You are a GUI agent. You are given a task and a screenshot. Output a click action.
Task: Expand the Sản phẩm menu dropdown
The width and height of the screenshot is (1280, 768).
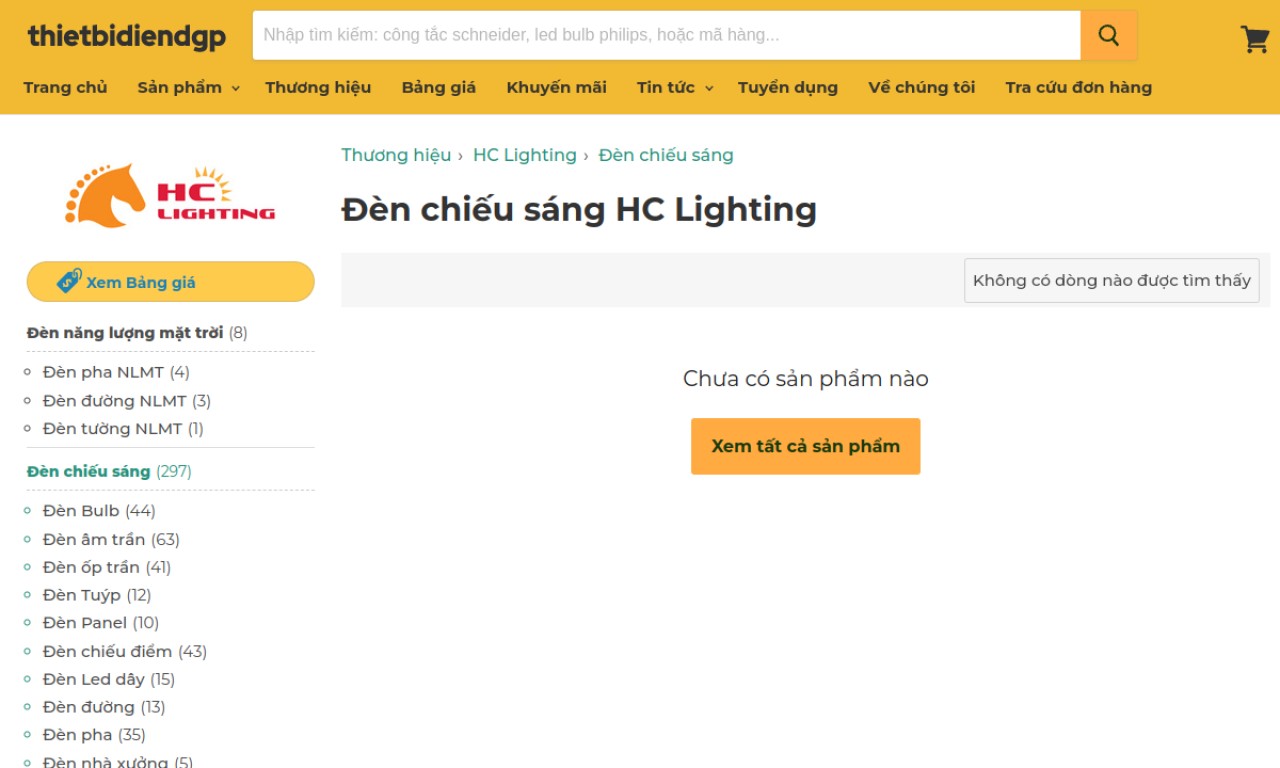pos(188,87)
